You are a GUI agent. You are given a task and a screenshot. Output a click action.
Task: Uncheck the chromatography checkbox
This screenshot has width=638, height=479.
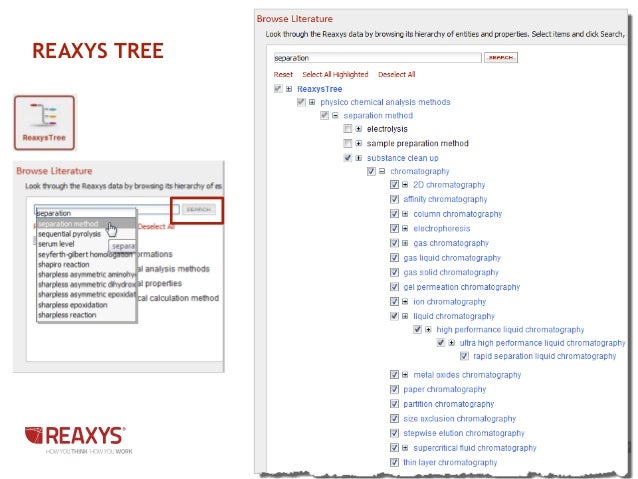pos(371,171)
